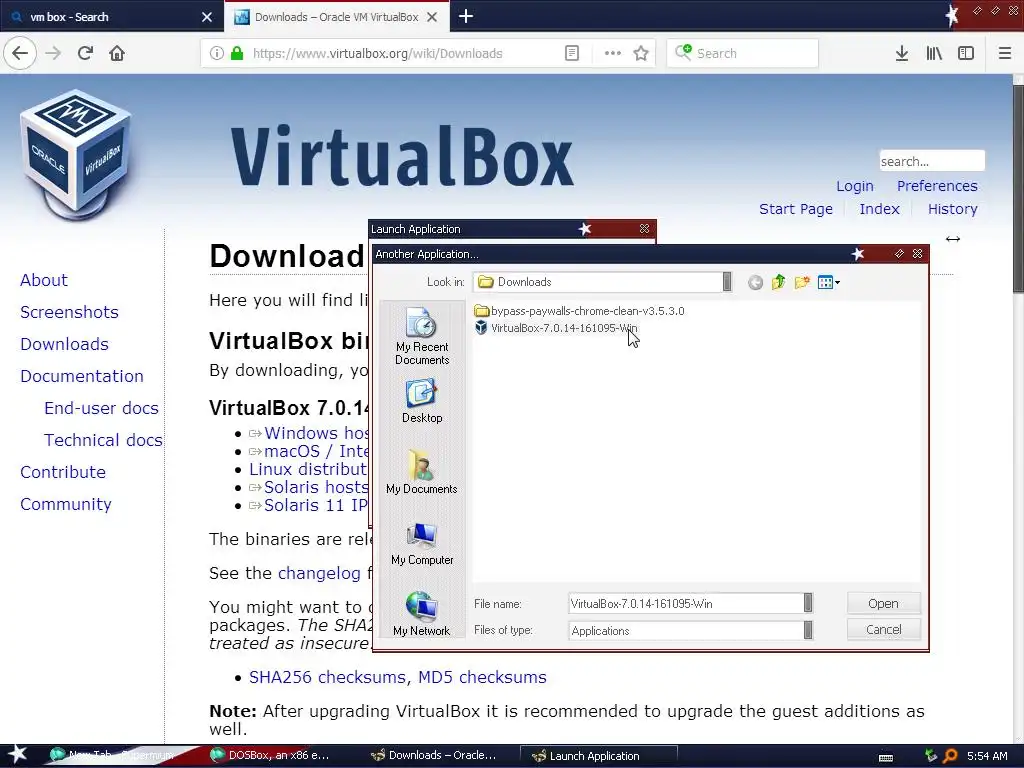Viewport: 1024px width, 768px height.
Task: Select My Network in the places bar
Action: pos(422,613)
